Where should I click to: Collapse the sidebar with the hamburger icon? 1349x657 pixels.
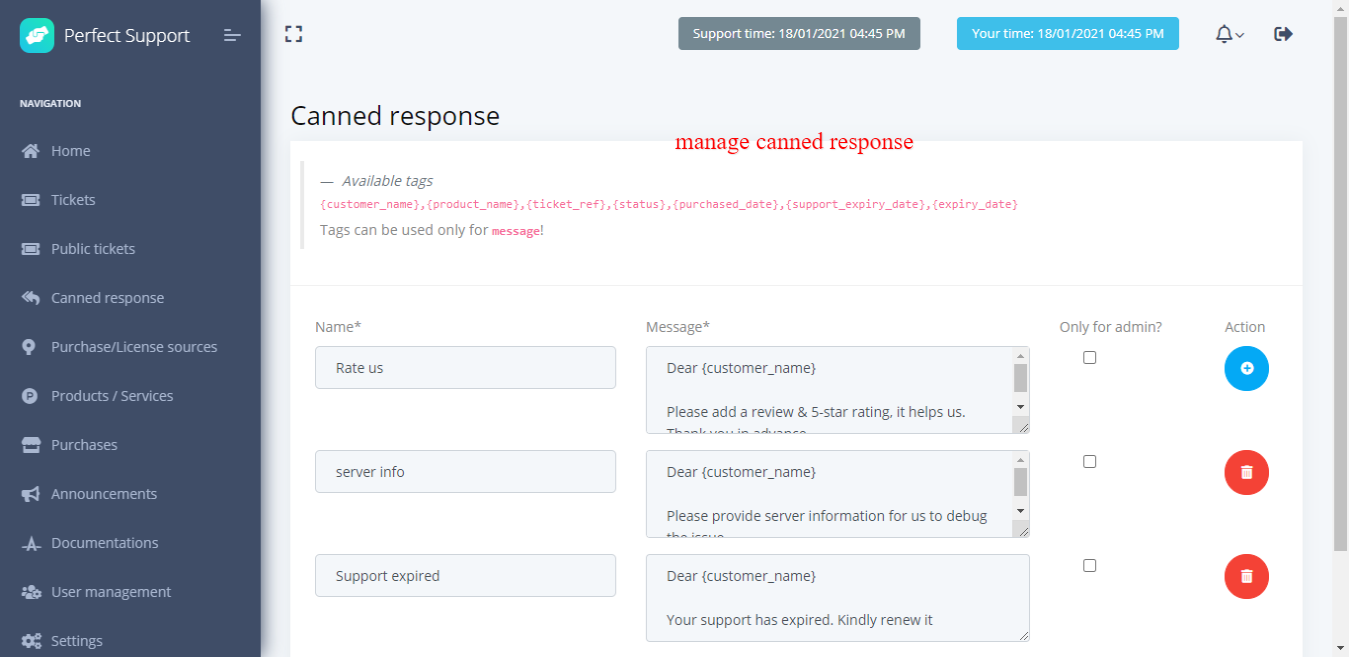(x=232, y=35)
